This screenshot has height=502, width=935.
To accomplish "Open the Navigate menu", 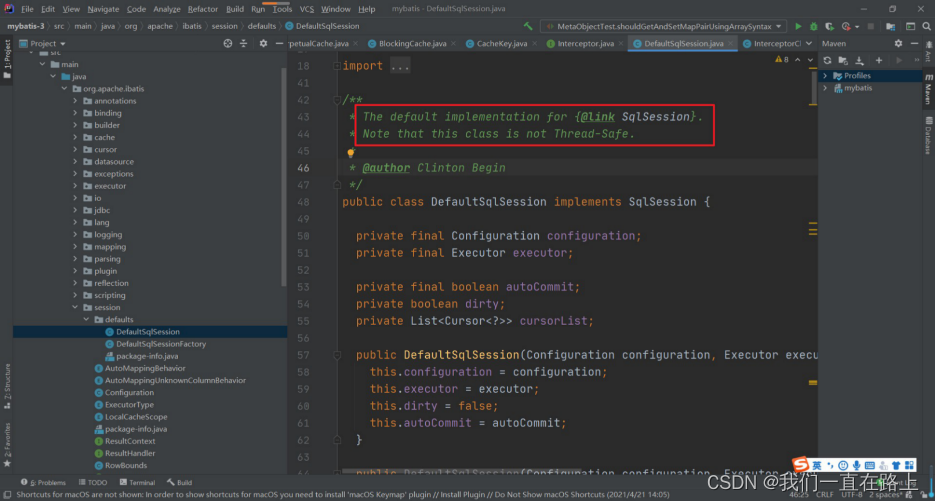I will click(x=103, y=9).
